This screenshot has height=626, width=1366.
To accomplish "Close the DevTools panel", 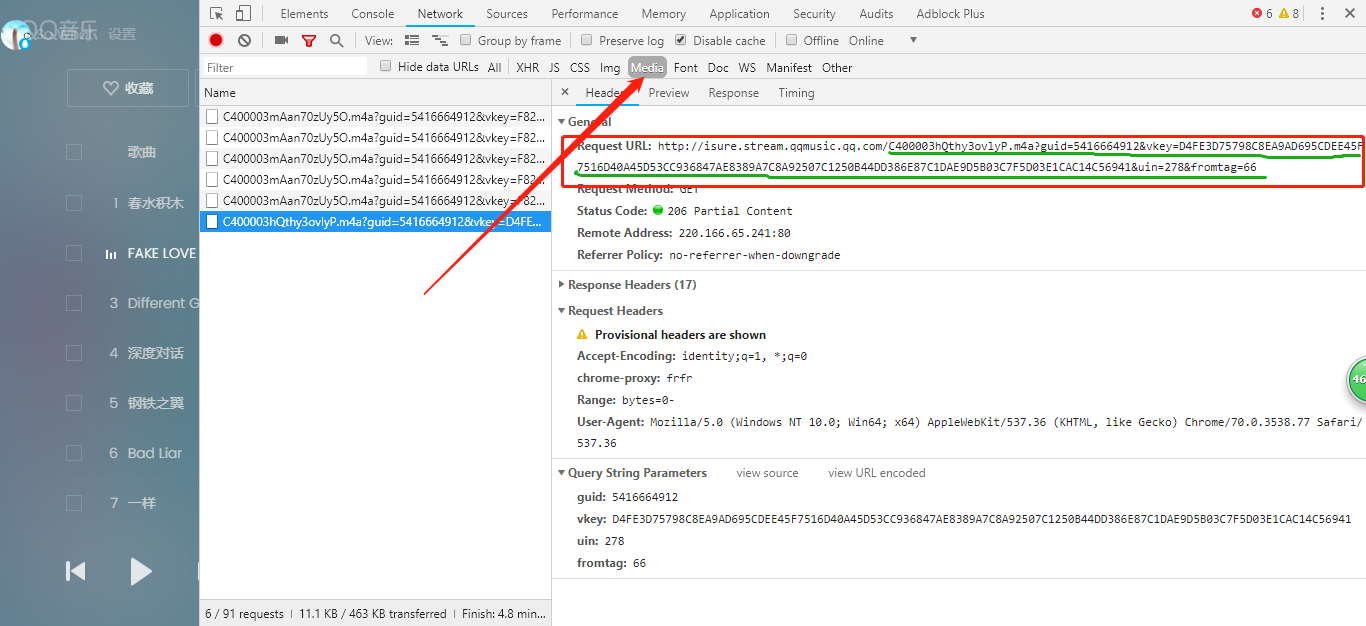I will [x=1349, y=13].
